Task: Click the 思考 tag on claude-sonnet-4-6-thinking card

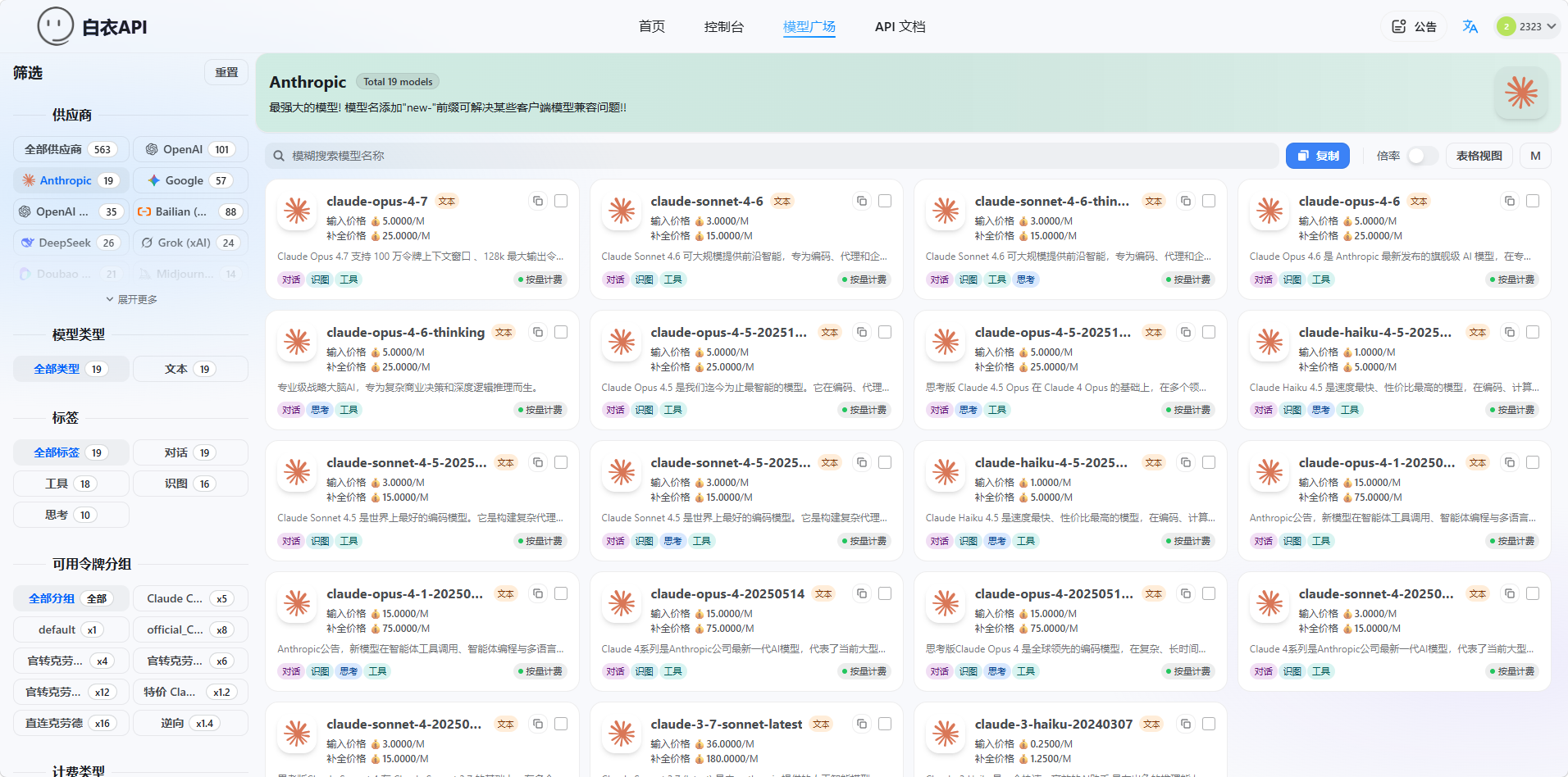Action: click(1026, 279)
